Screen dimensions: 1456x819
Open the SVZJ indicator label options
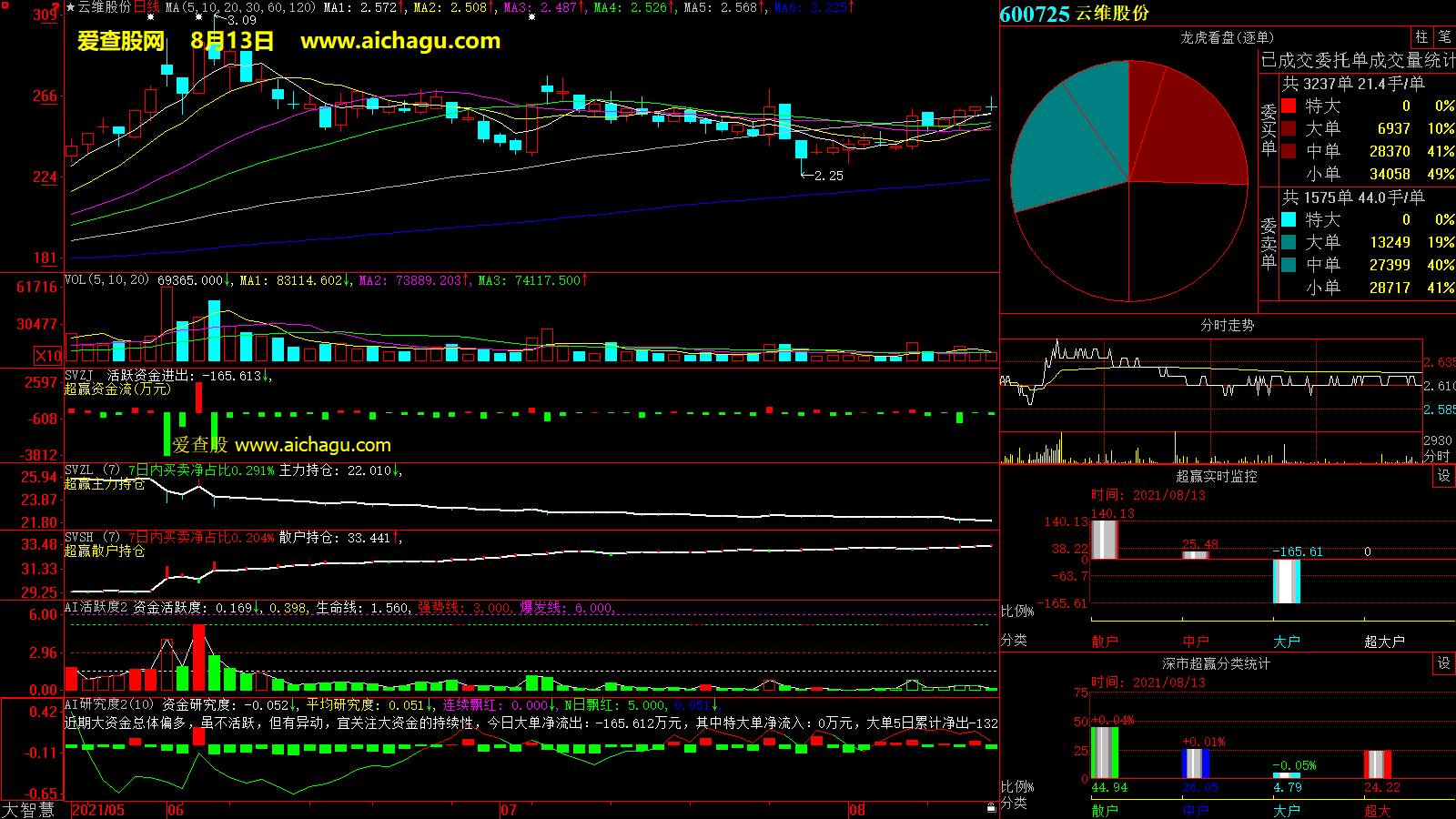[79, 375]
